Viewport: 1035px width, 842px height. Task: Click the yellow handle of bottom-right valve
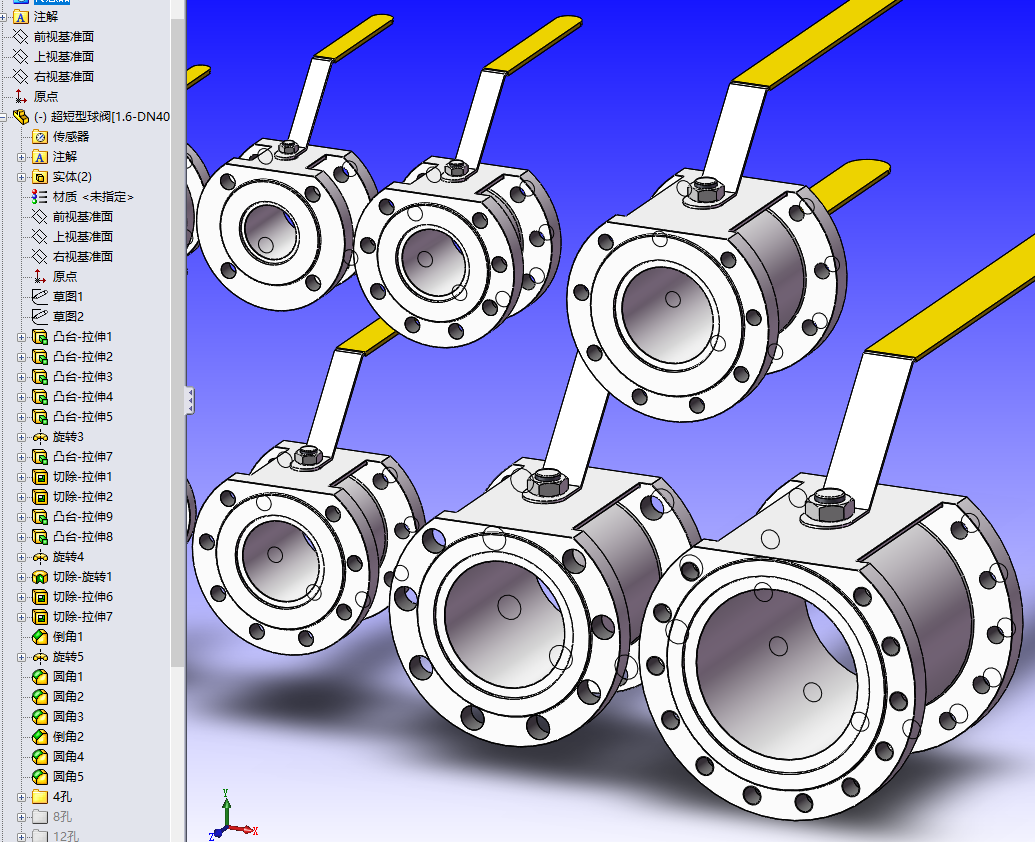[958, 306]
